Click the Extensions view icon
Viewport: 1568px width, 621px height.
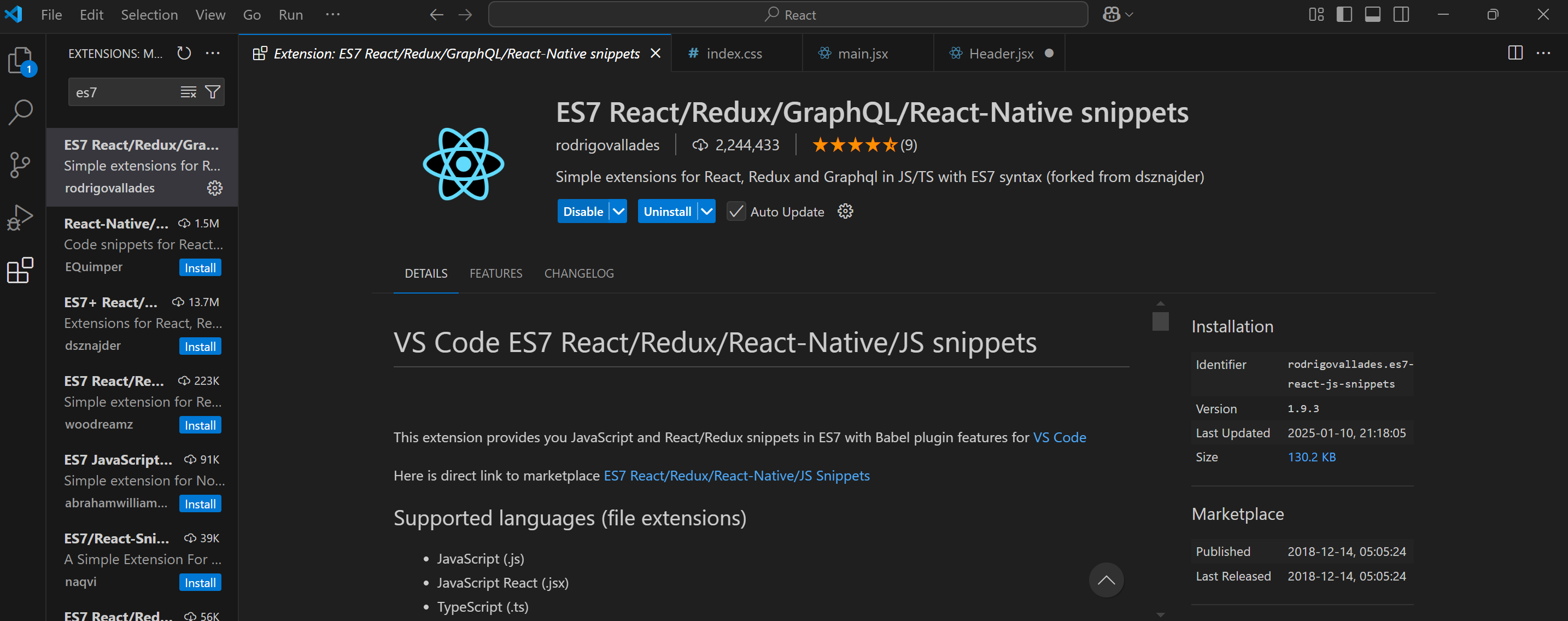point(20,270)
